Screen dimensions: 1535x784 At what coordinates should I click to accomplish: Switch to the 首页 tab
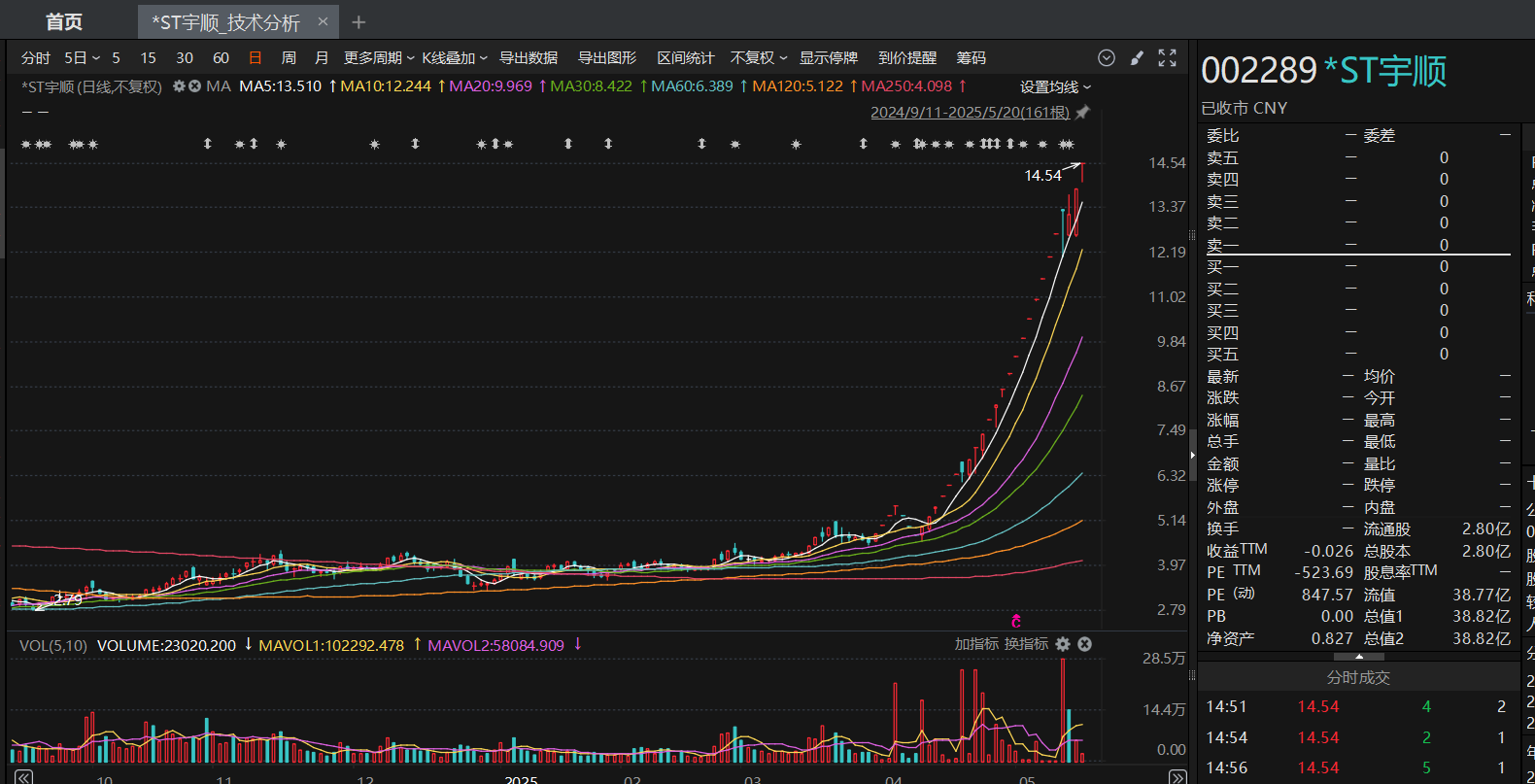point(64,21)
